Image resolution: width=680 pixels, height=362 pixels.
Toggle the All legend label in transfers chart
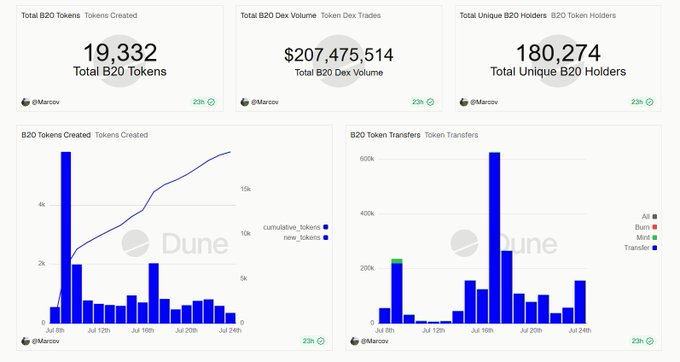coord(646,216)
